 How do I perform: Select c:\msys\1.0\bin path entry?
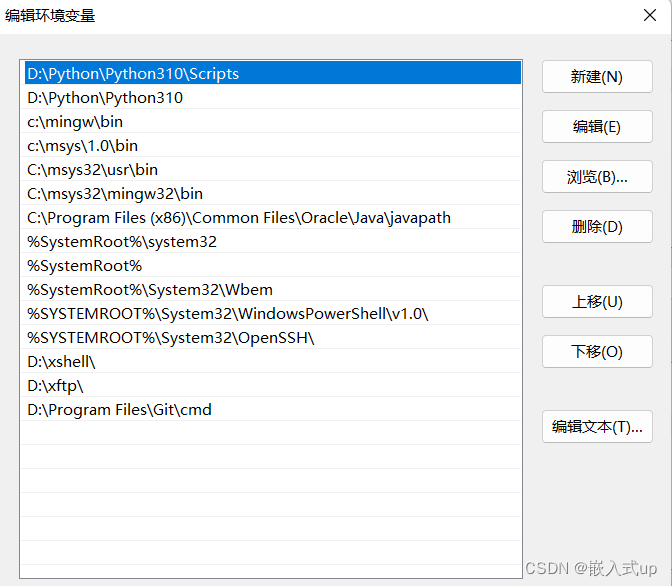tap(273, 145)
